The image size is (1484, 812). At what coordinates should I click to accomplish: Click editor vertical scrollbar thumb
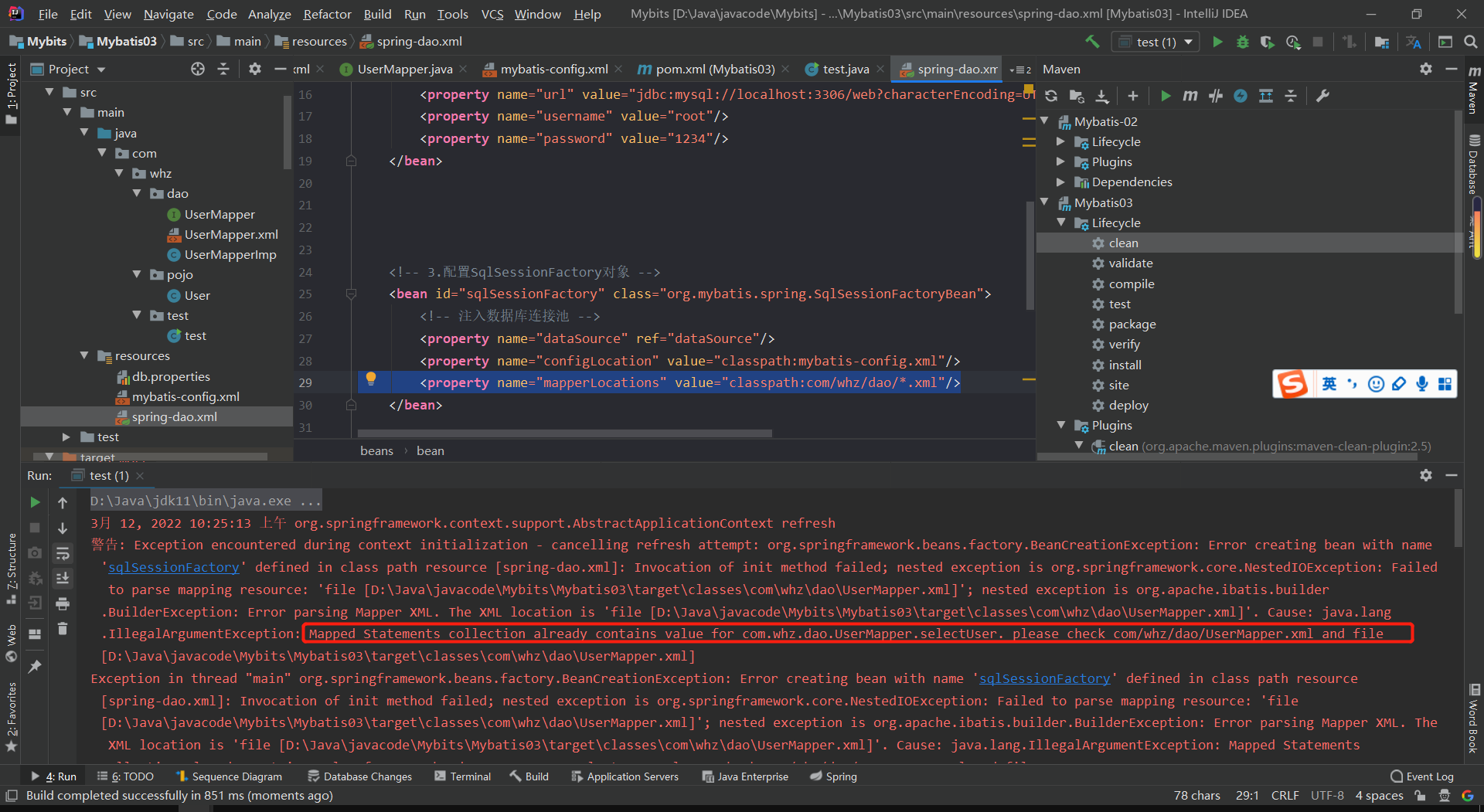[1030, 255]
